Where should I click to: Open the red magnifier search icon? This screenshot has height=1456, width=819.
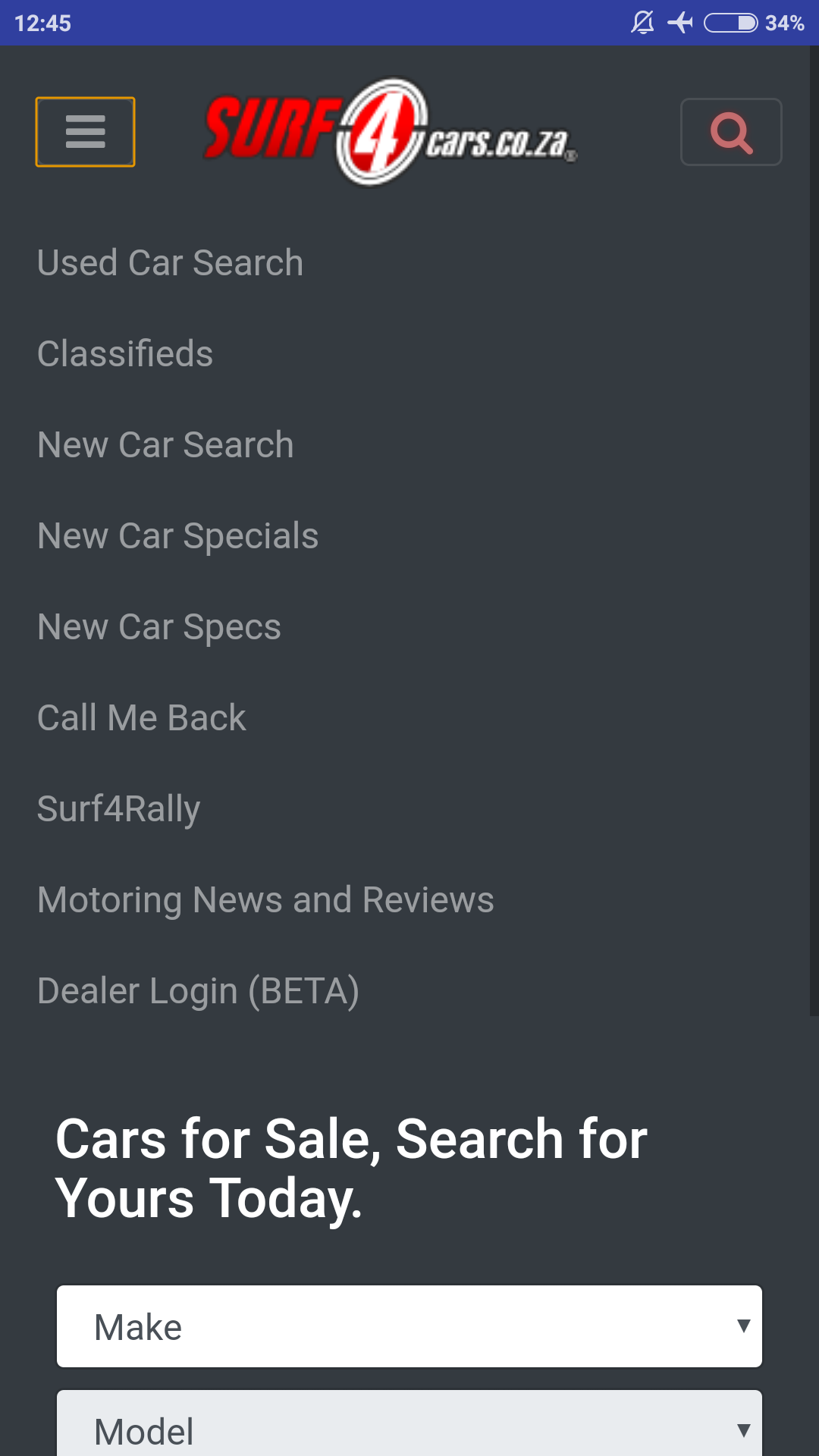coord(731,132)
